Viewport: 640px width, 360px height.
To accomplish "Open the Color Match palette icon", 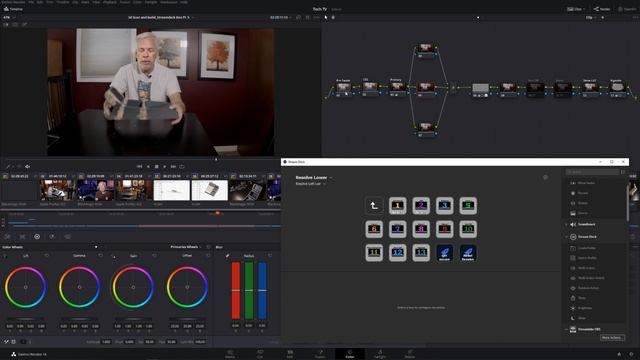I will coord(22,237).
